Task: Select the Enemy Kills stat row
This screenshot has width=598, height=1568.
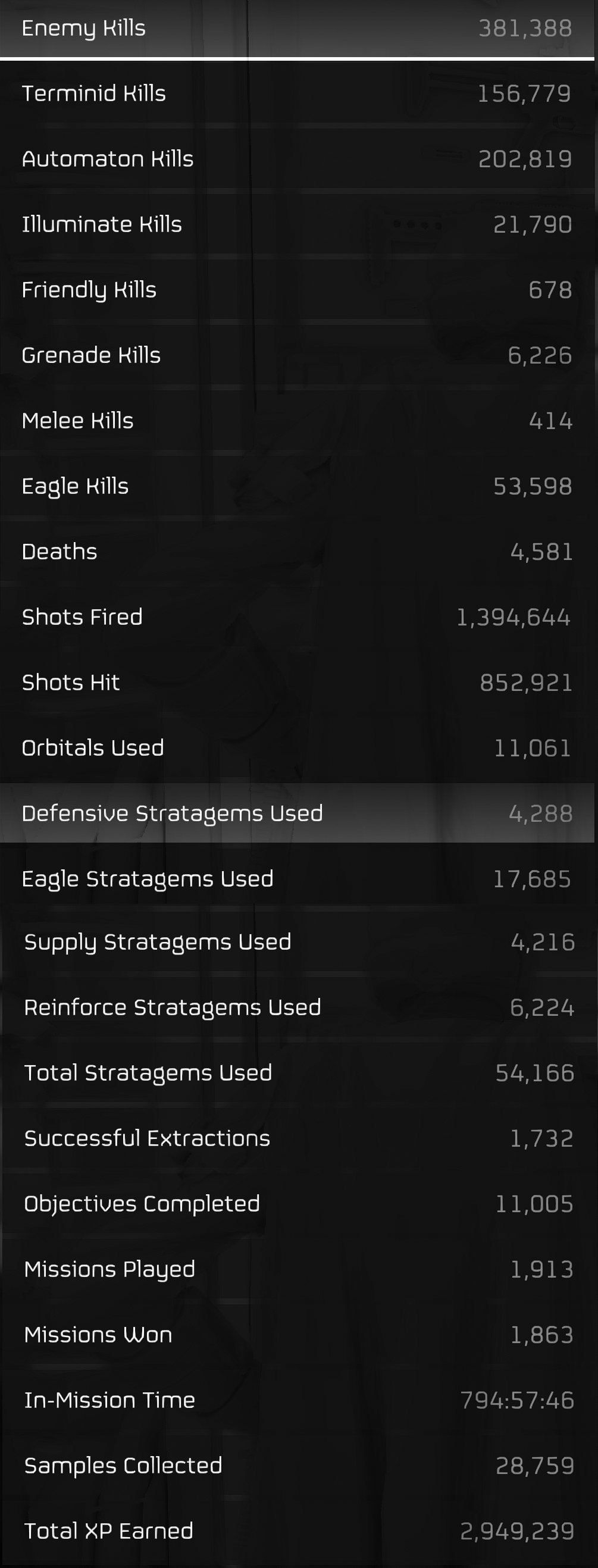Action: pyautogui.click(x=297, y=29)
